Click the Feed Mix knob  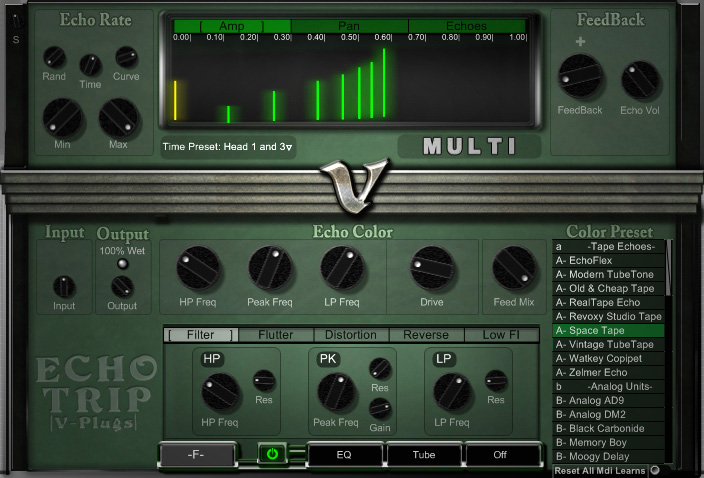pyautogui.click(x=514, y=268)
